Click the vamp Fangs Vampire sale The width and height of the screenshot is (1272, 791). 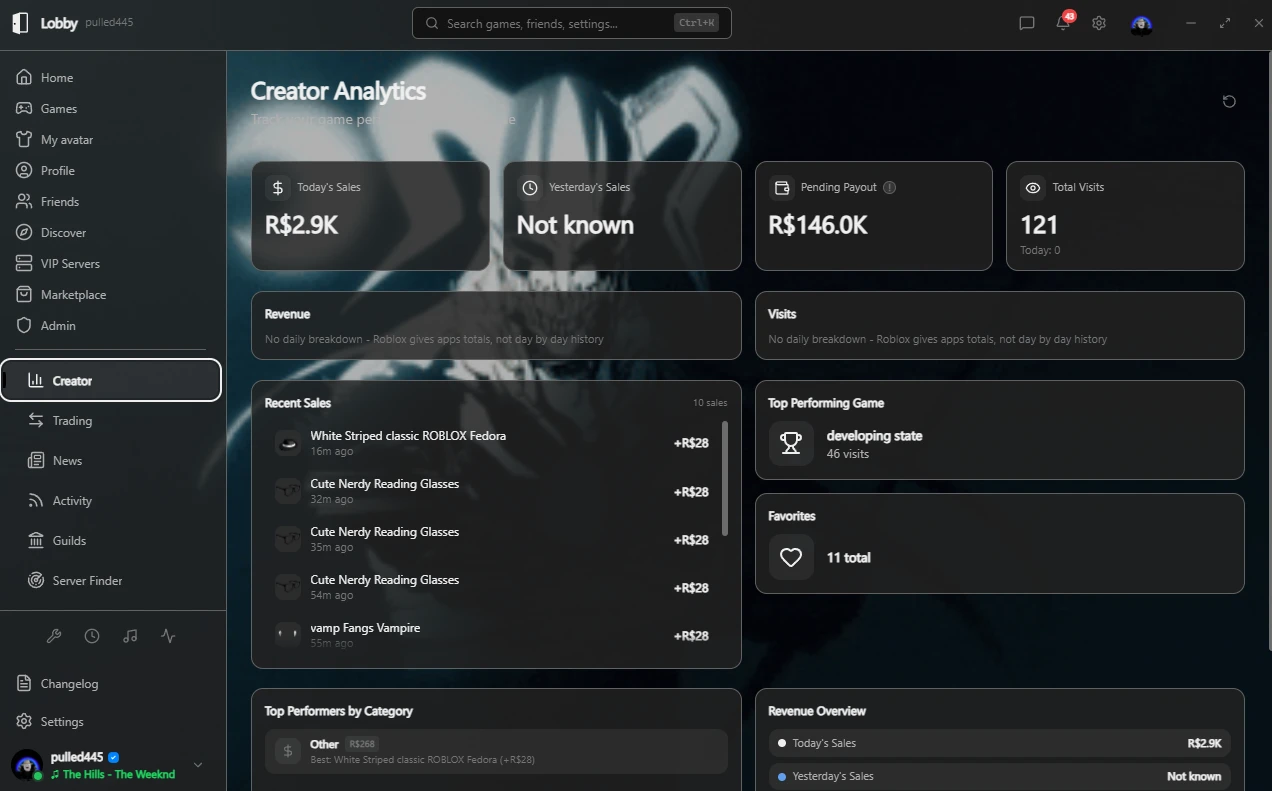coord(491,635)
